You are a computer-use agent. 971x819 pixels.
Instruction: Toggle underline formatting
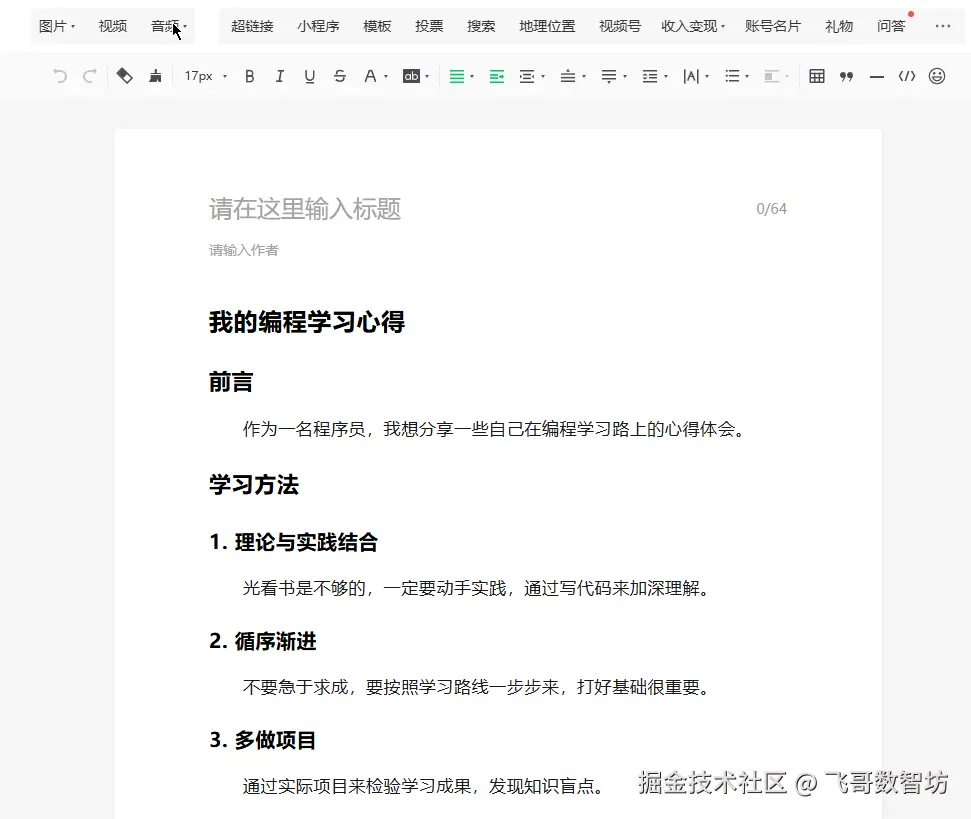click(310, 76)
